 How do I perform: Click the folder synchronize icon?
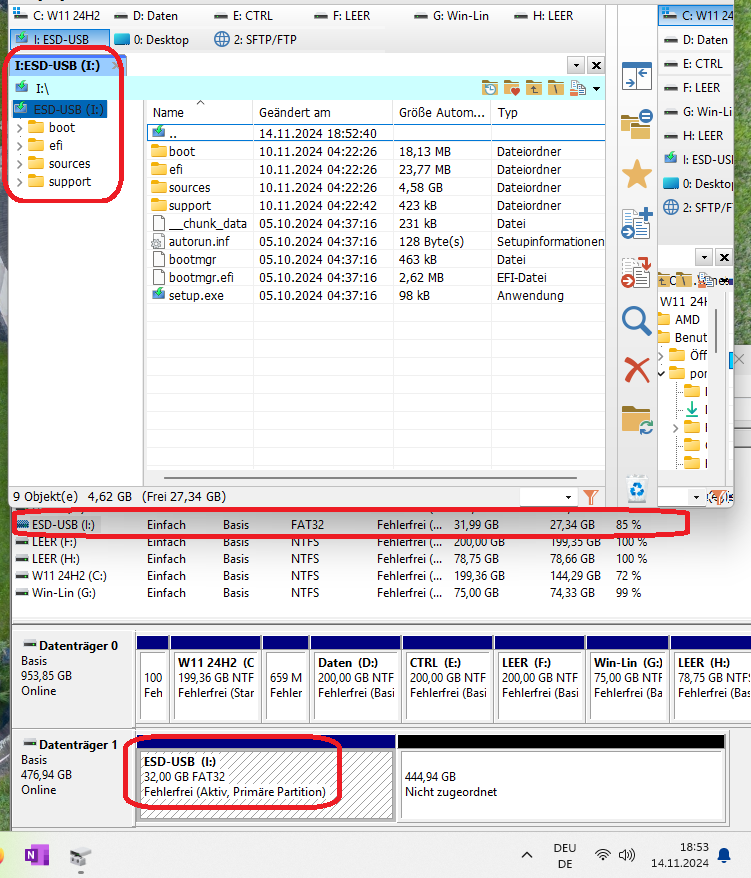pyautogui.click(x=637, y=420)
